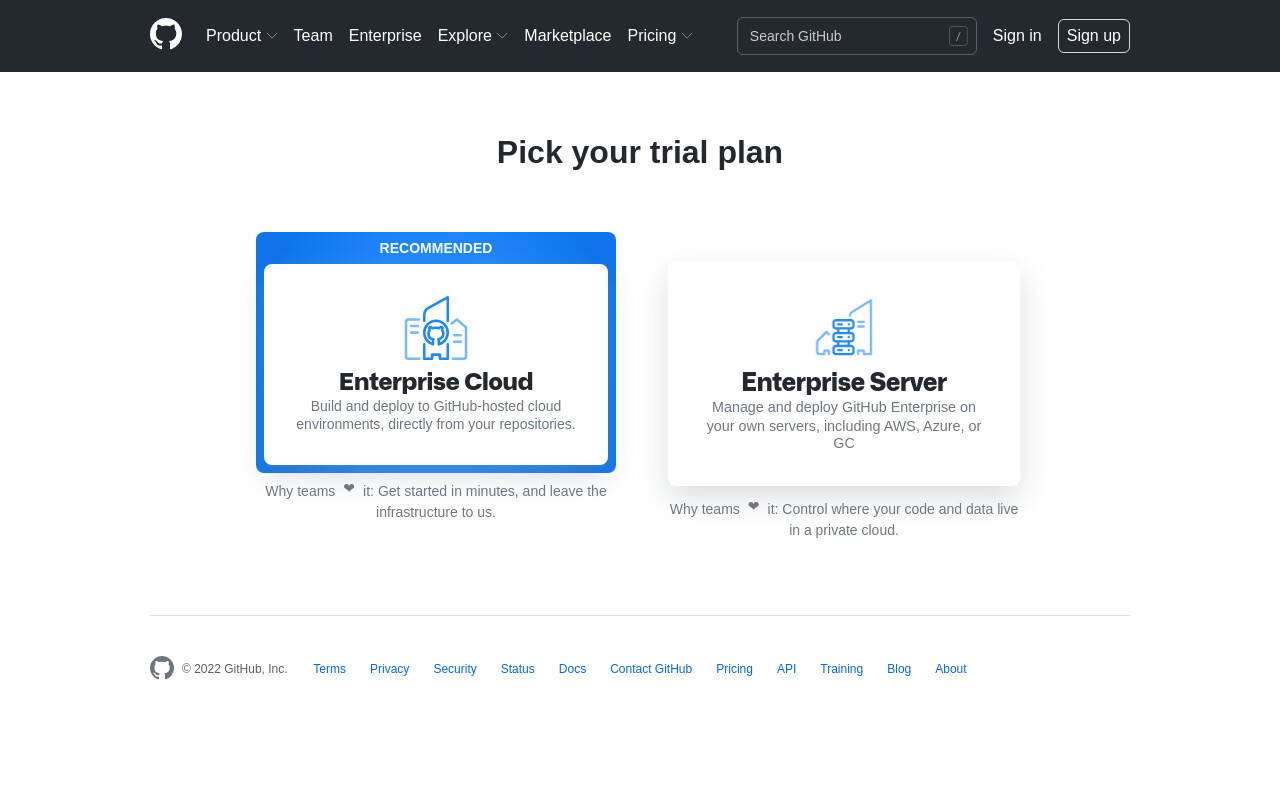1280x800 pixels.
Task: Focus the Search GitHub field
Action: tap(857, 36)
